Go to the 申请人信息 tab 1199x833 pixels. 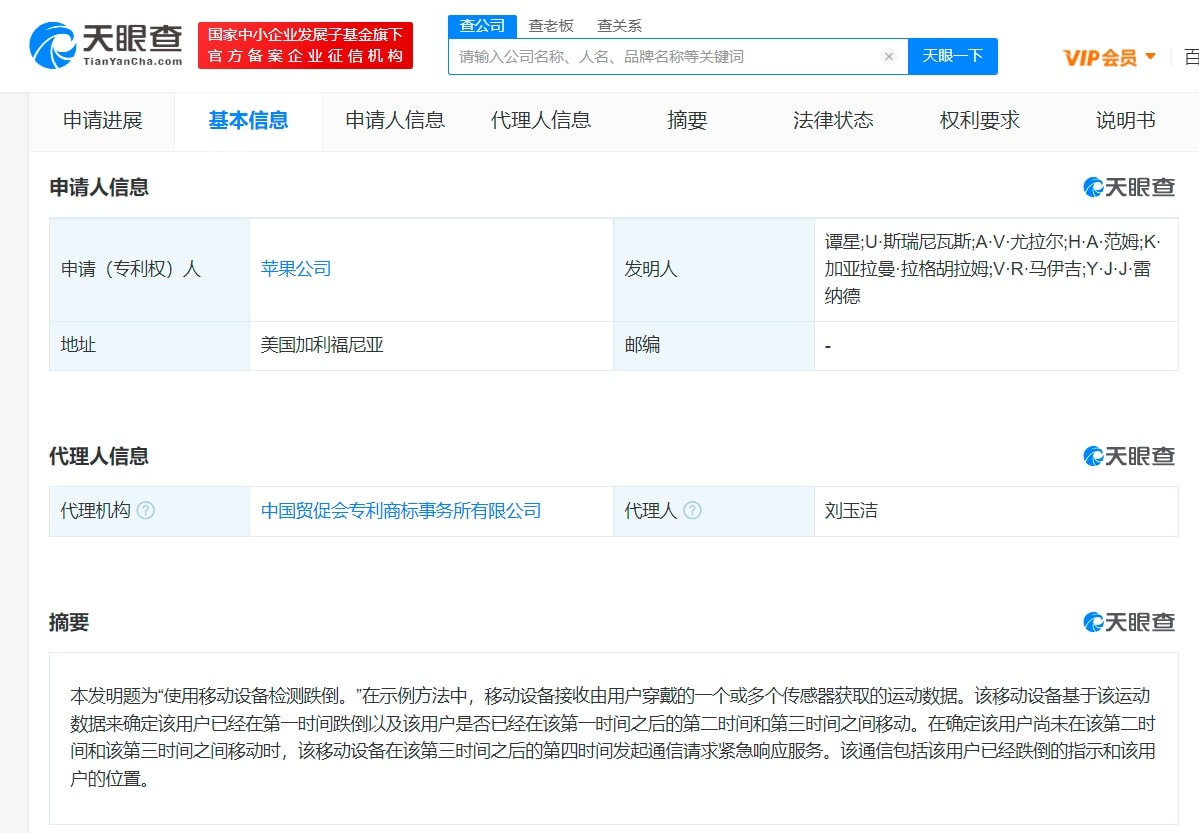tap(395, 121)
